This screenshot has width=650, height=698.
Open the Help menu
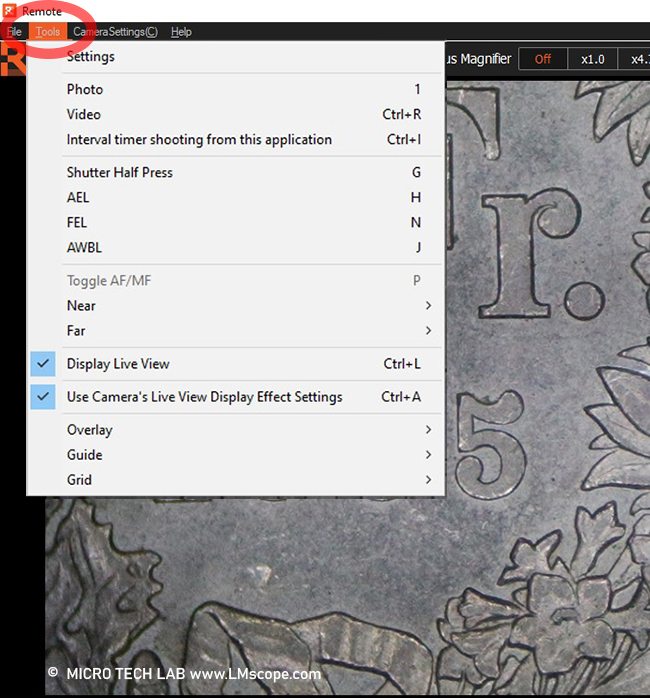click(x=181, y=32)
